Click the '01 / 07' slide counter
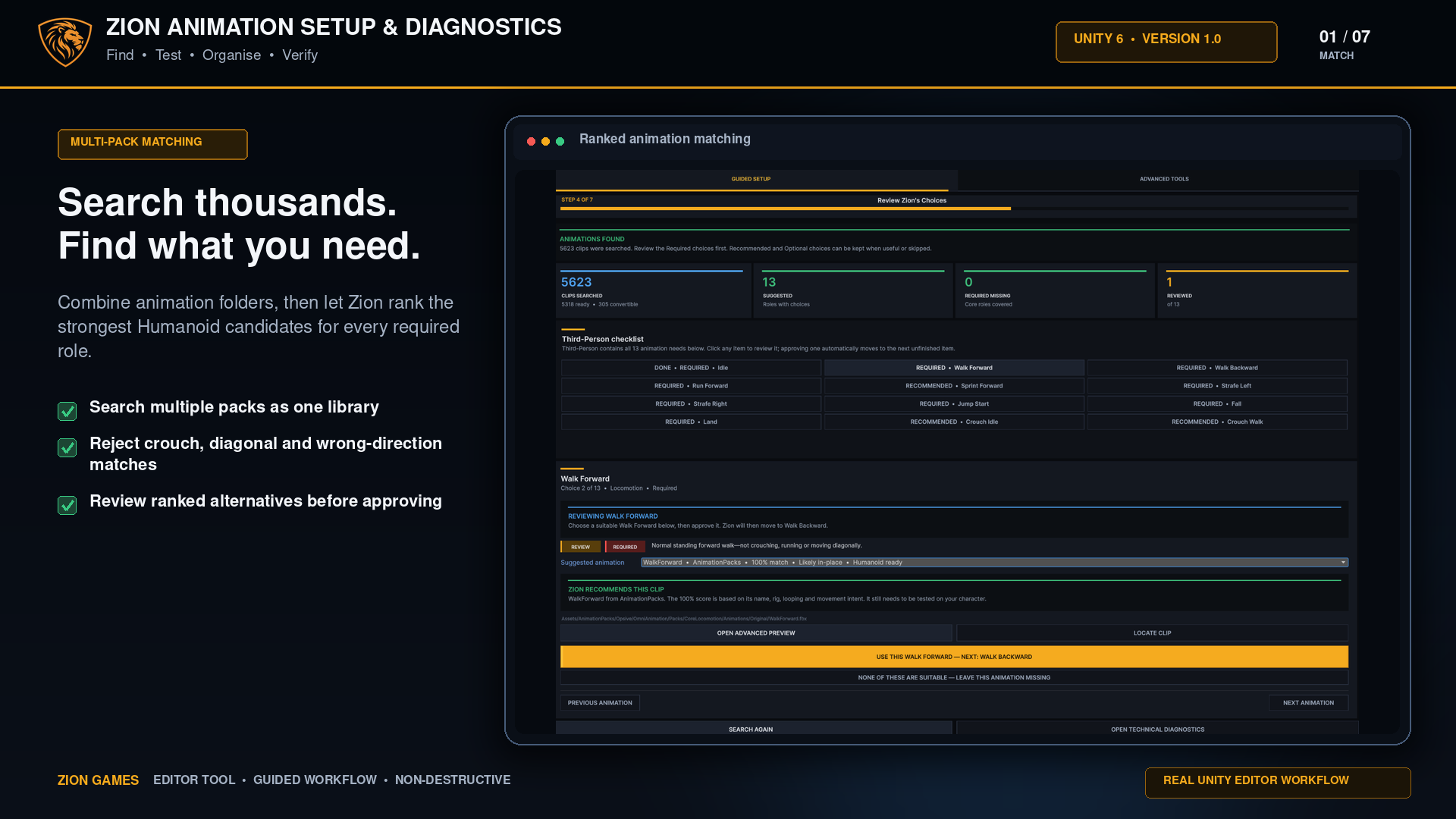The image size is (1456, 819). click(1345, 37)
